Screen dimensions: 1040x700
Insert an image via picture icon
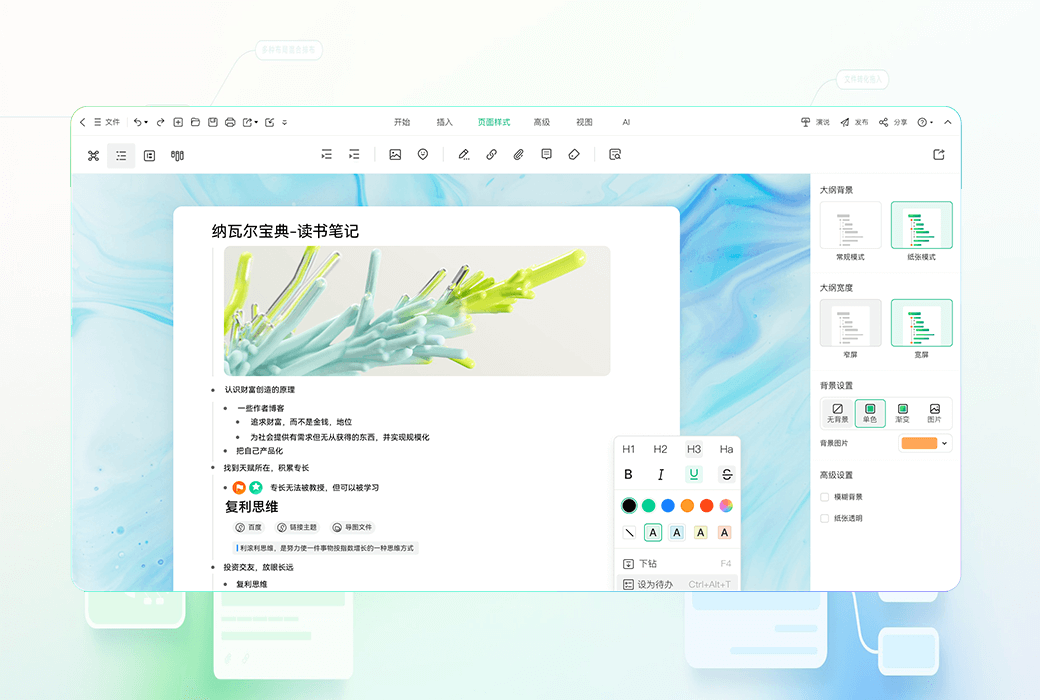pos(395,155)
